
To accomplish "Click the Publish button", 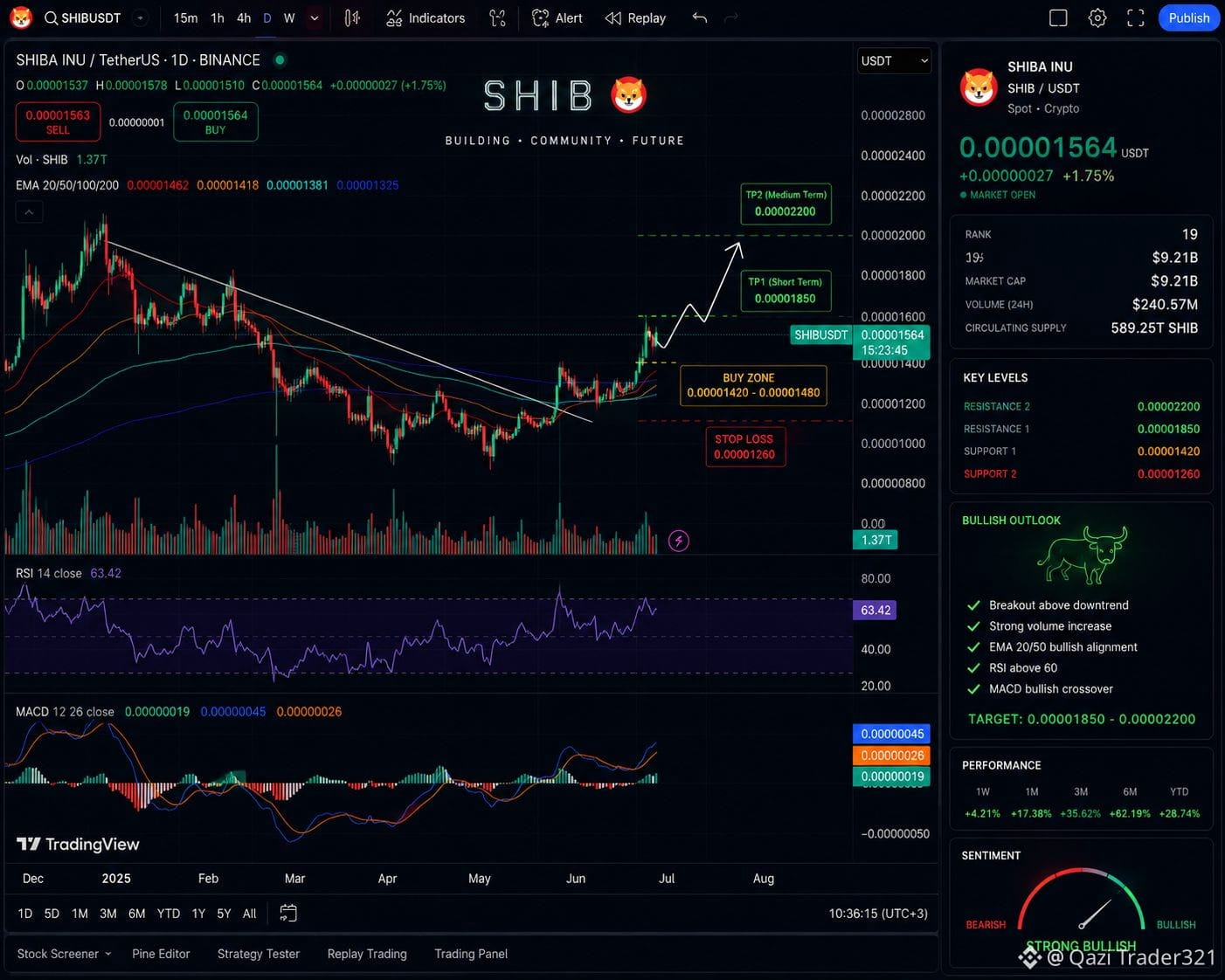I will pos(1189,18).
